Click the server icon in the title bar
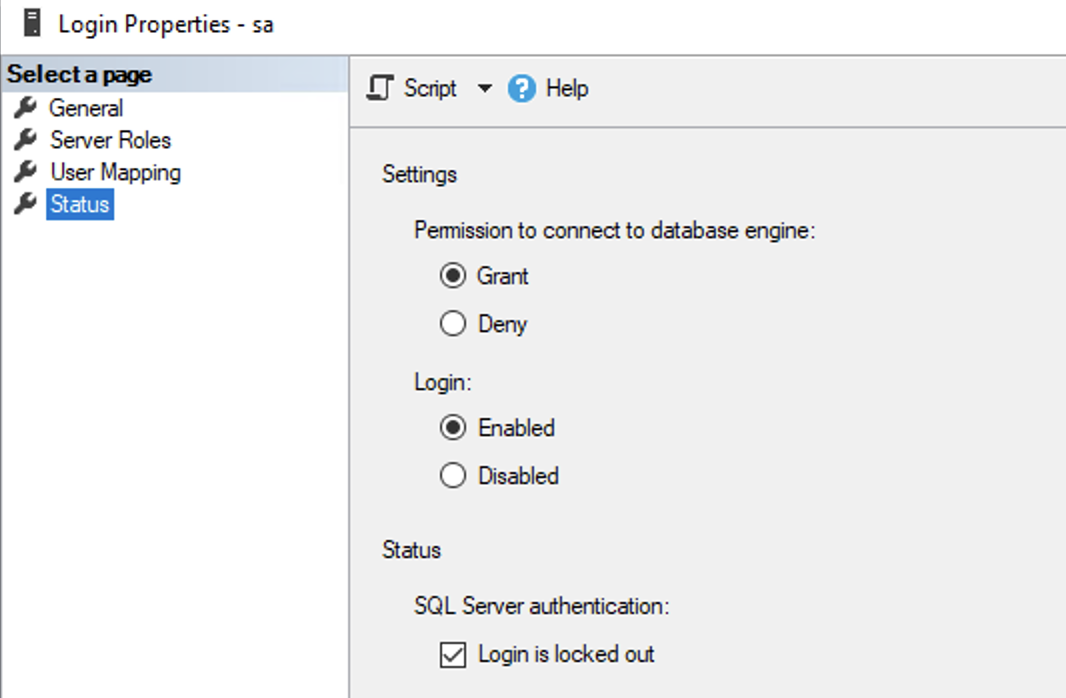This screenshot has width=1066, height=698. (32, 23)
